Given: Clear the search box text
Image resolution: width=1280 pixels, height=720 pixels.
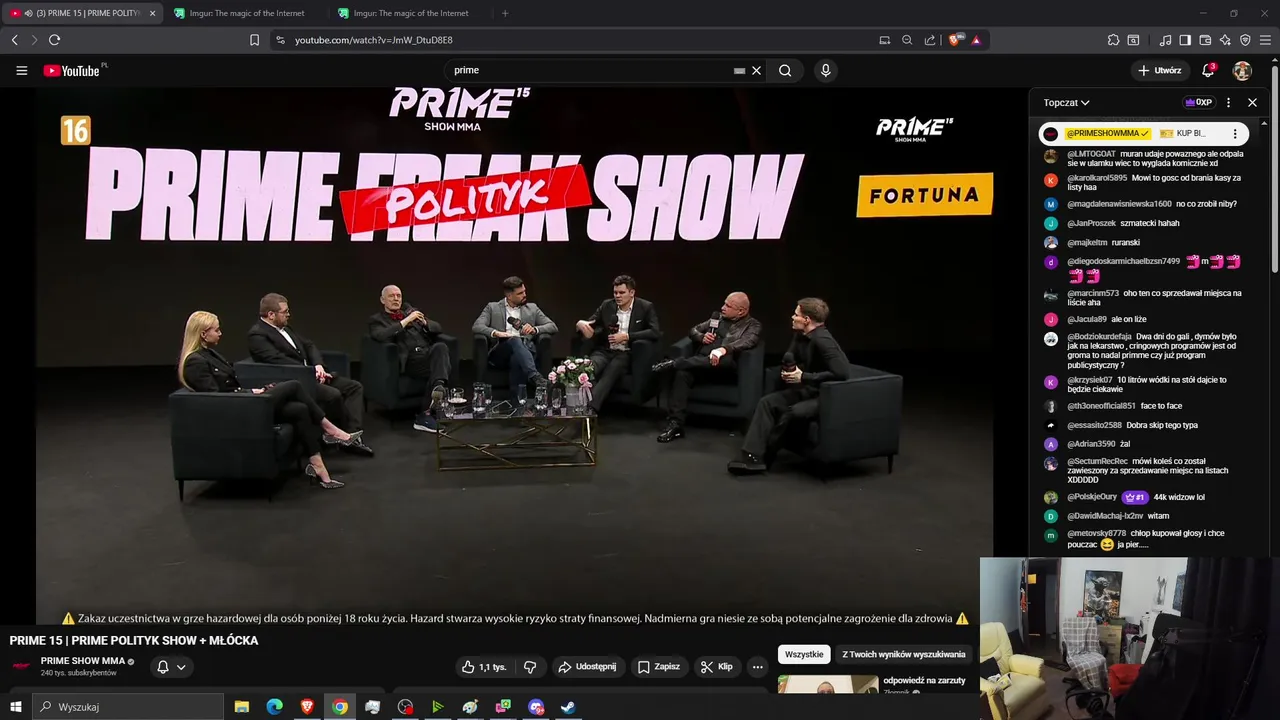Looking at the screenshot, I should [x=756, y=71].
